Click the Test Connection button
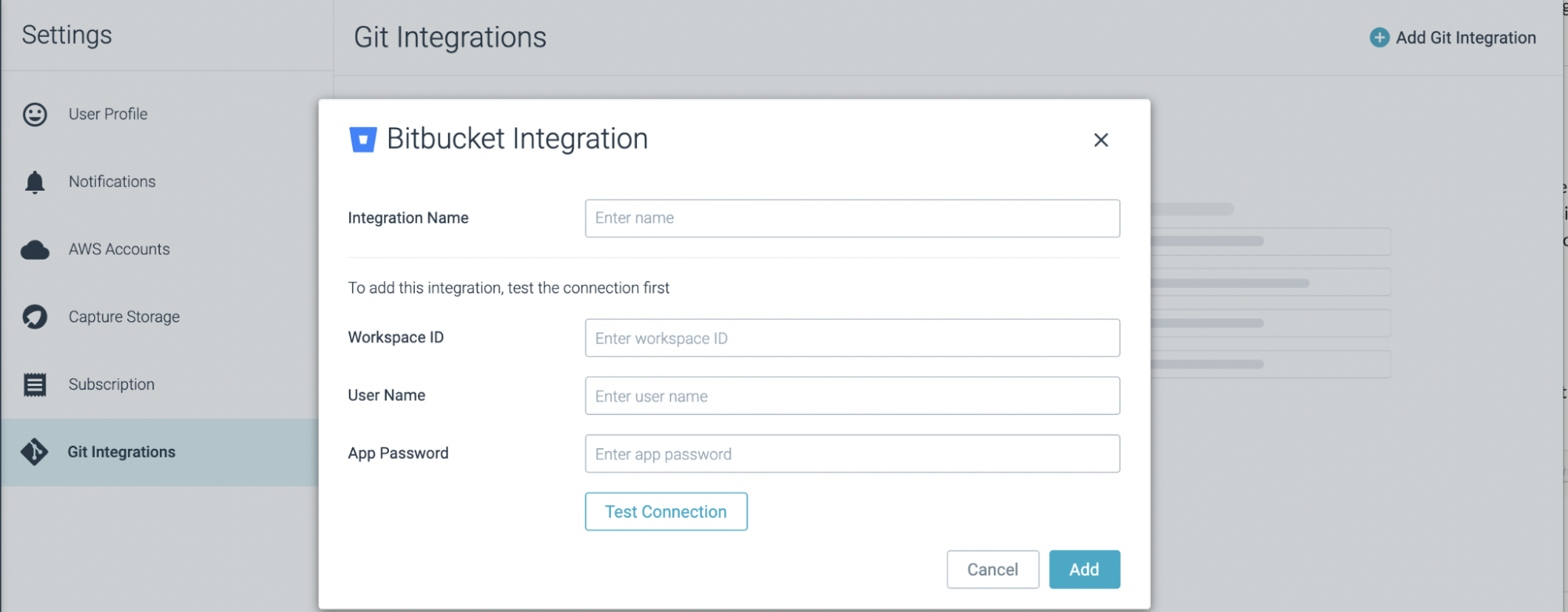Screen dimensions: 1568x612 pyautogui.click(x=666, y=512)
